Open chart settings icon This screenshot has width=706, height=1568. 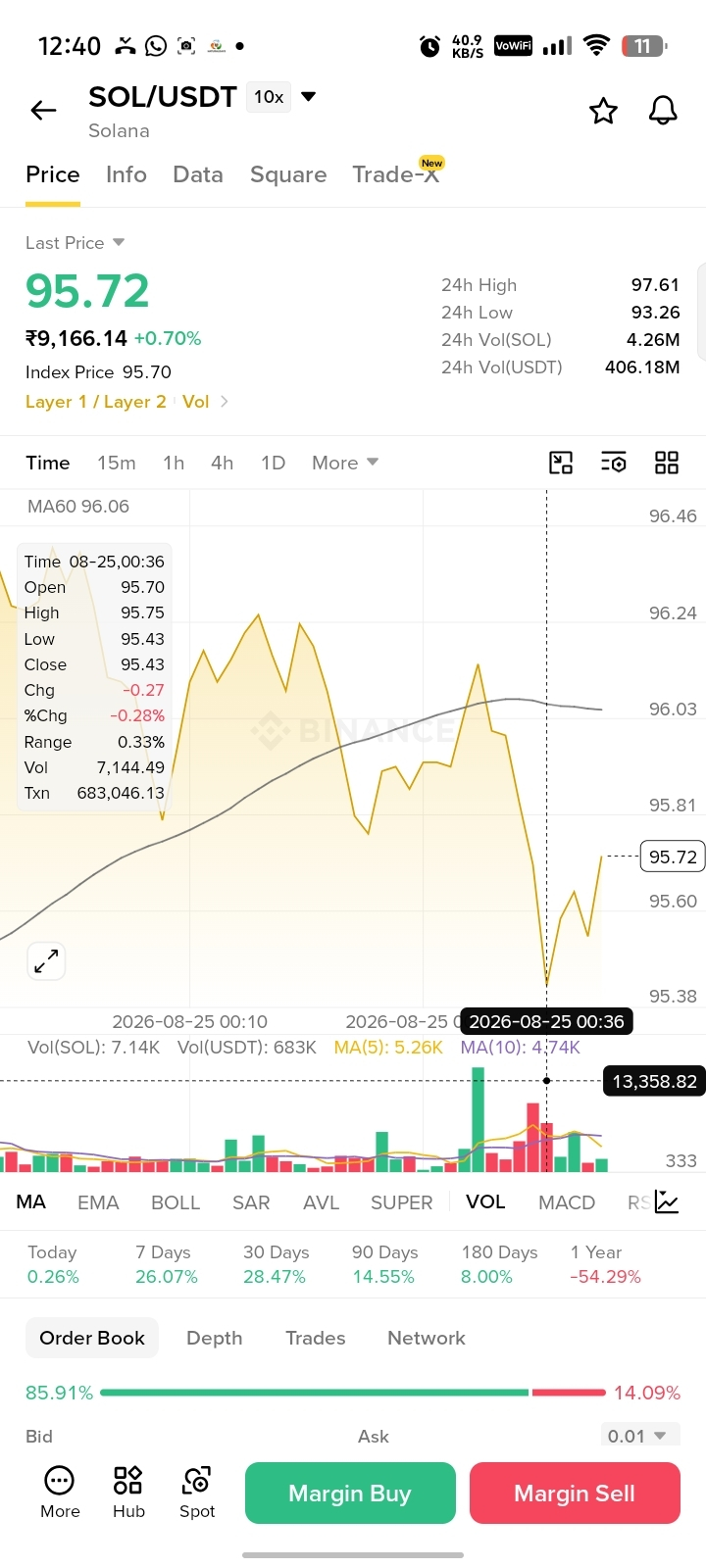click(x=614, y=463)
